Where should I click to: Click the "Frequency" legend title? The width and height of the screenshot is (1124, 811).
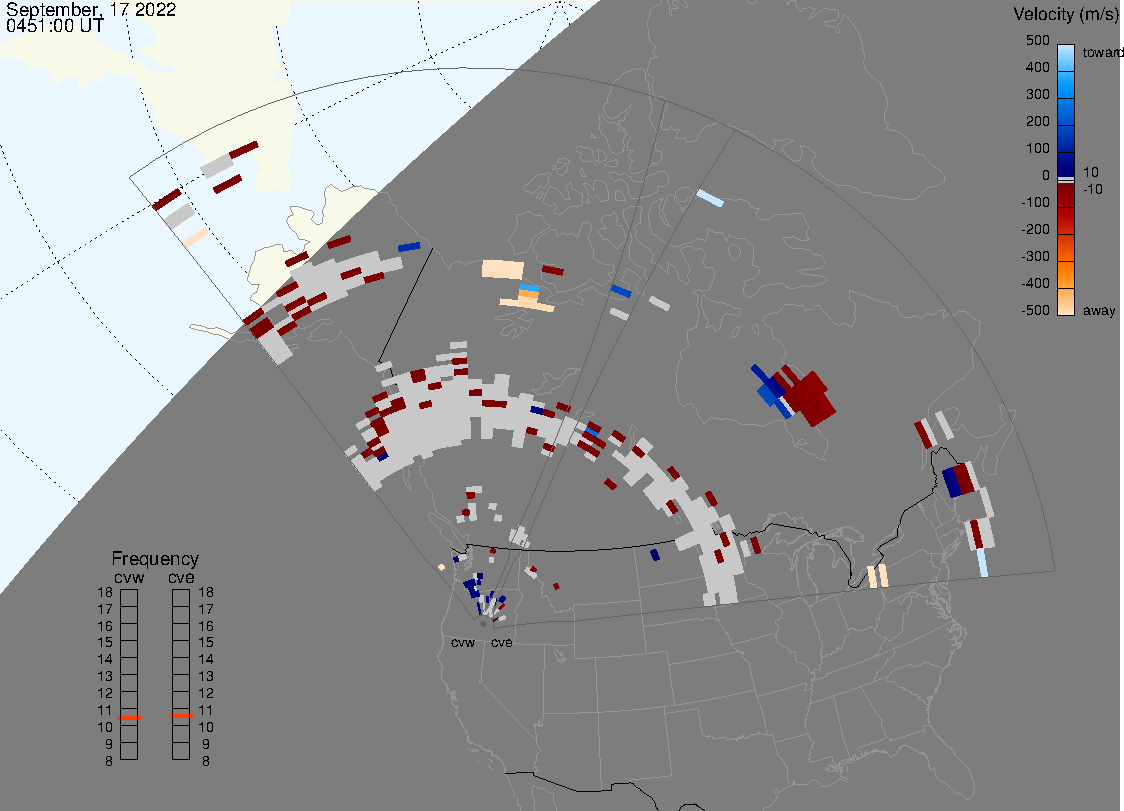coord(155,559)
